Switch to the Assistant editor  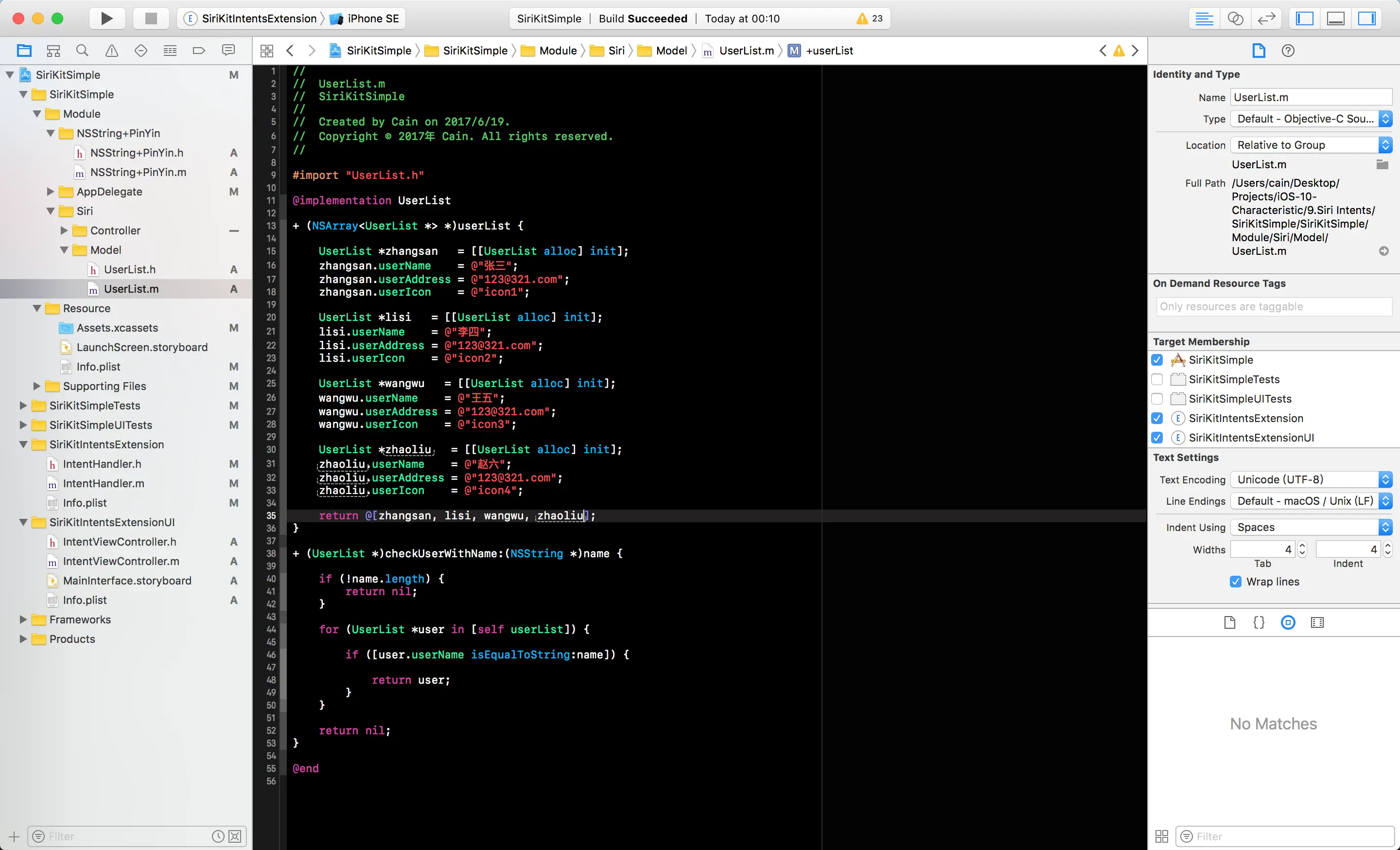coord(1235,18)
